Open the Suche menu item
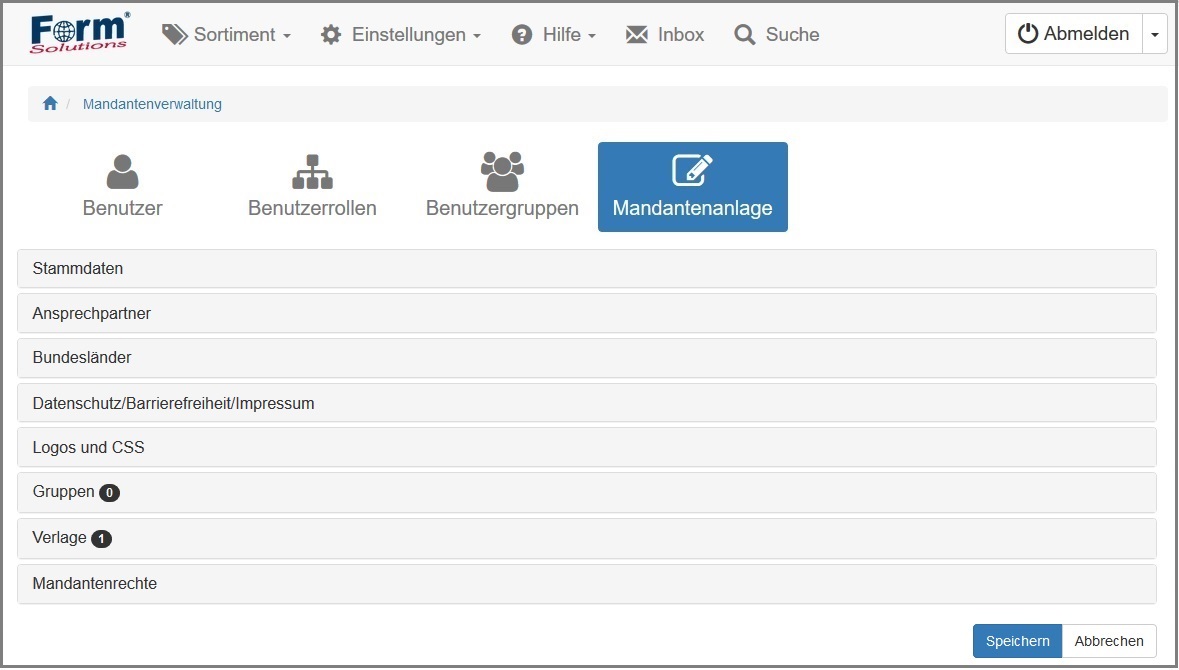The height and width of the screenshot is (670, 1179). point(777,35)
